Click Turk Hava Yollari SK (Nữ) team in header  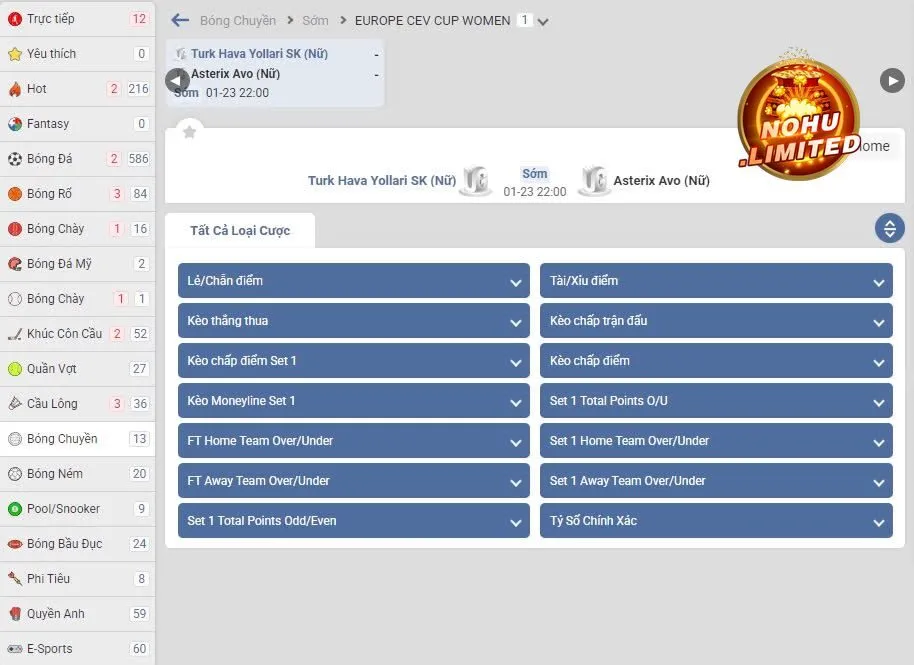pos(382,181)
